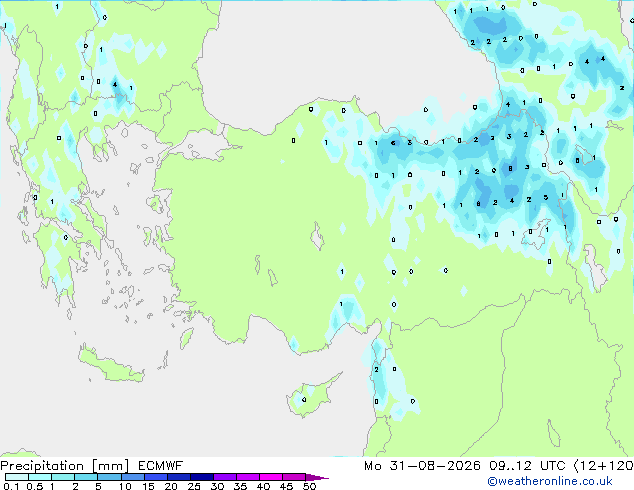Viewport: 634px width, 490px height.
Task: Click the over-50 mm arrow tip of the legend
Action: 317,477
